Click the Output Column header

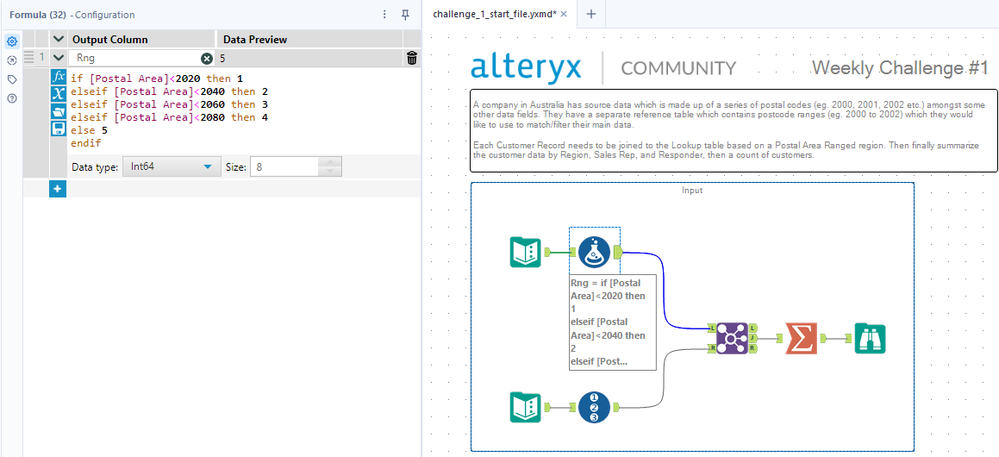click(x=110, y=40)
